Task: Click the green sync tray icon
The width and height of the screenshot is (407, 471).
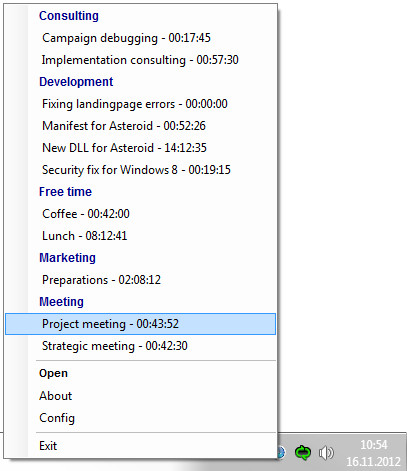Action: [303, 453]
